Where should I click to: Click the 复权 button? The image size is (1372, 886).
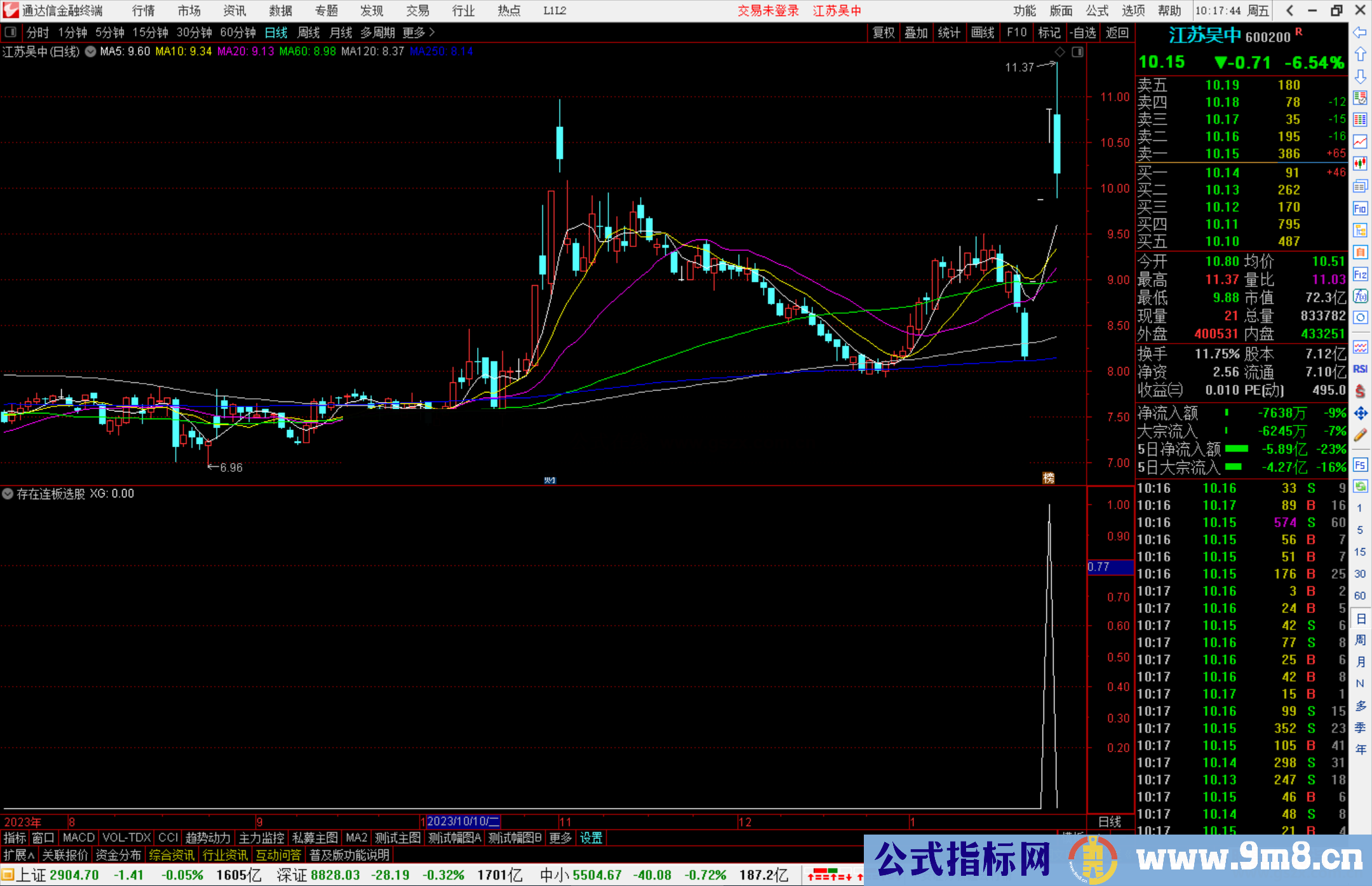tap(883, 32)
